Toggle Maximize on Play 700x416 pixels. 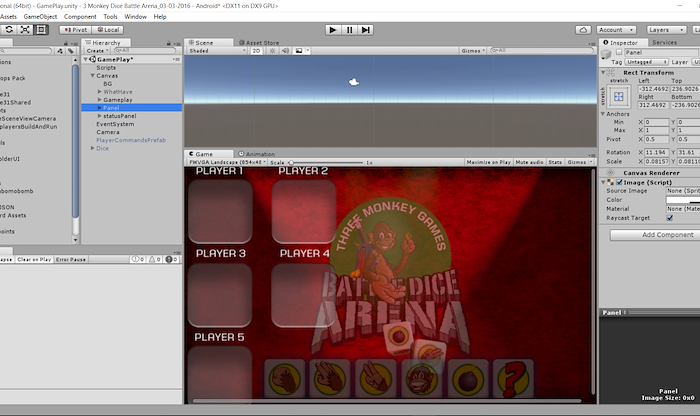tap(488, 162)
